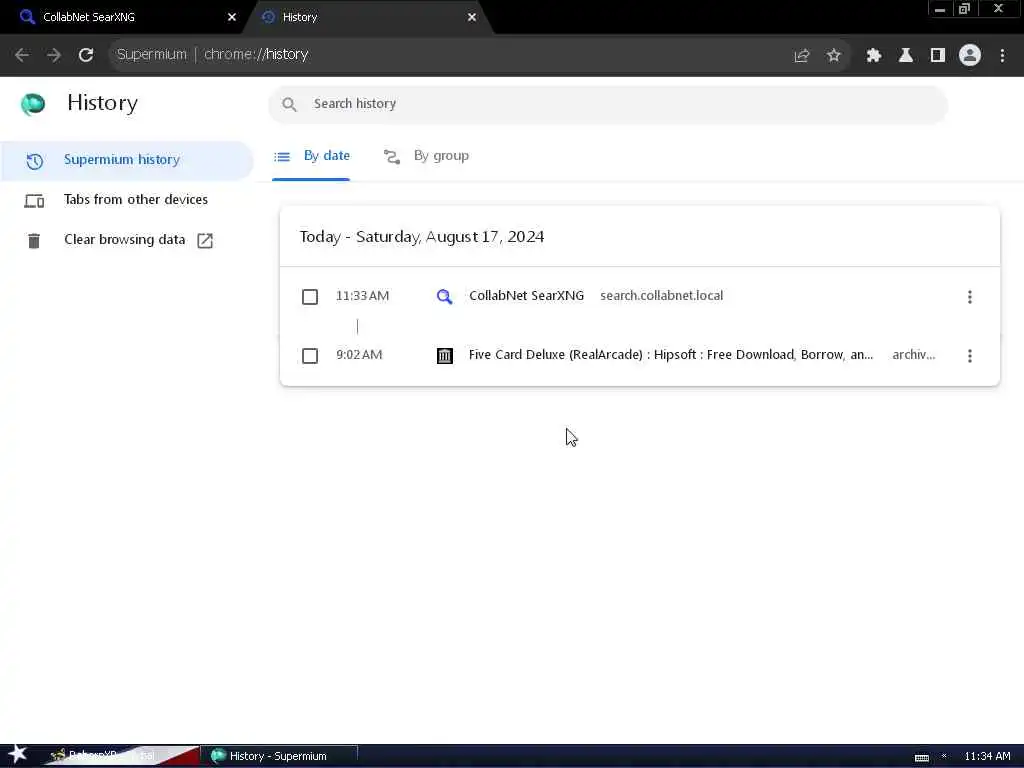Click the keyboard icon in system tray

tap(921, 758)
